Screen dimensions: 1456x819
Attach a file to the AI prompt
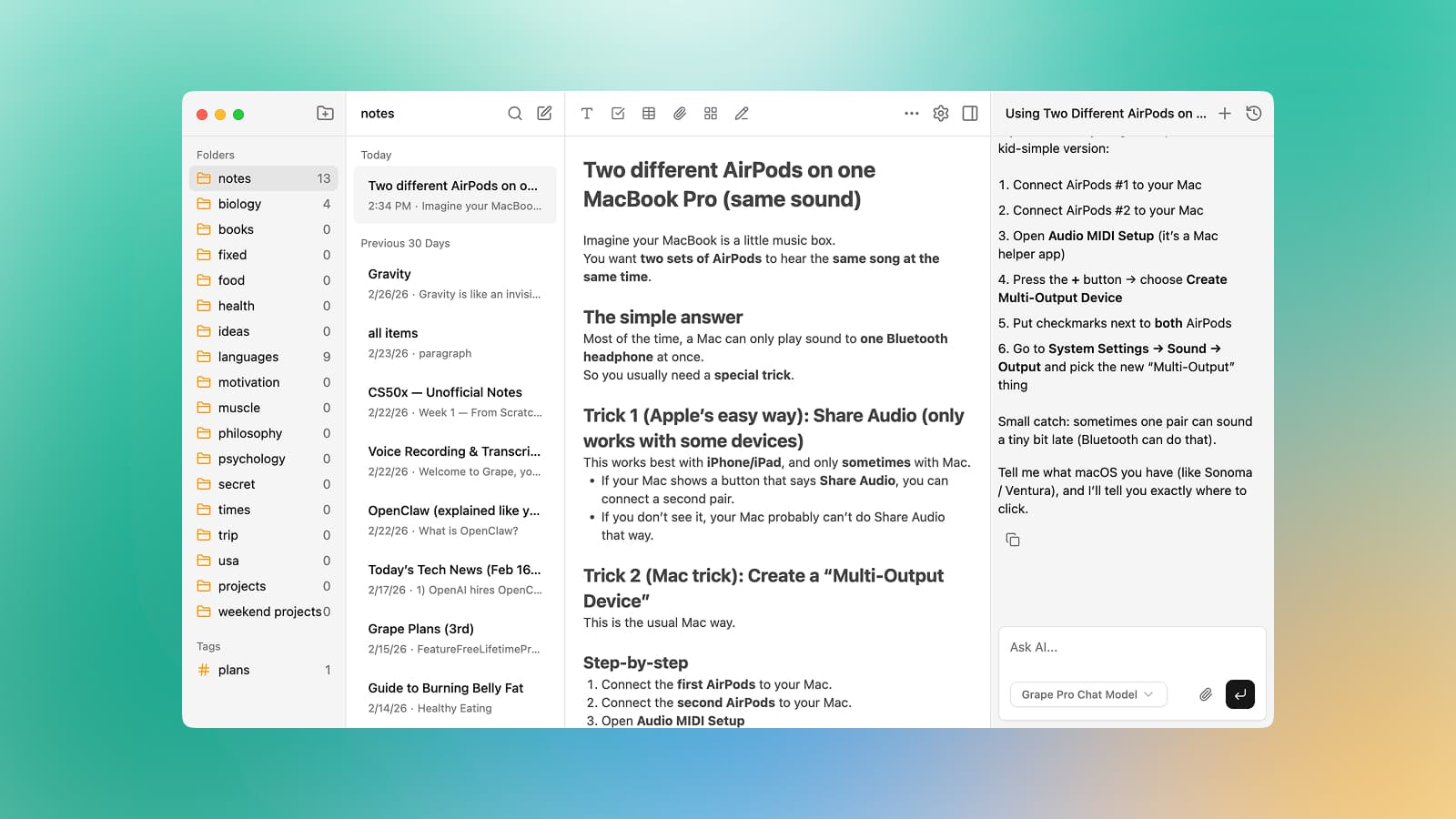pyautogui.click(x=1206, y=694)
